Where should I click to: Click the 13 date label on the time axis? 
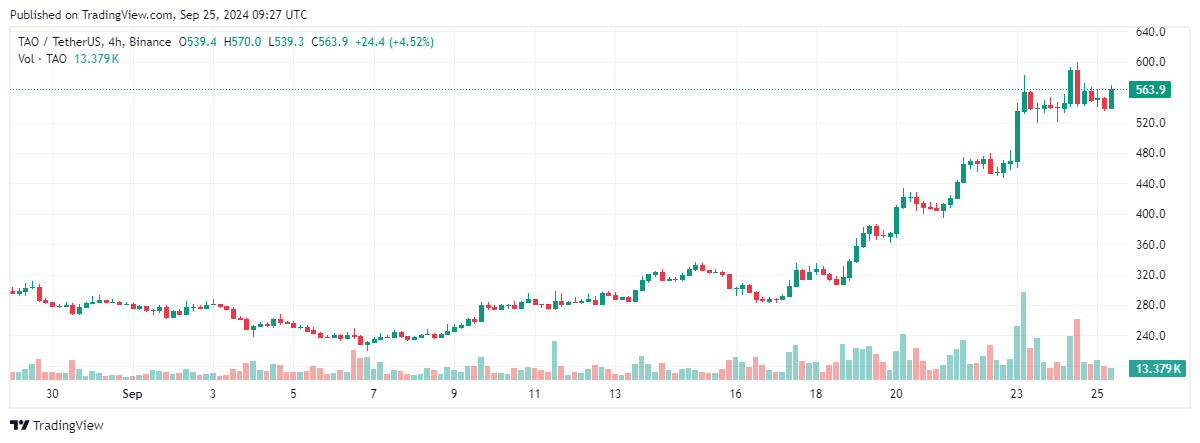[x=614, y=394]
